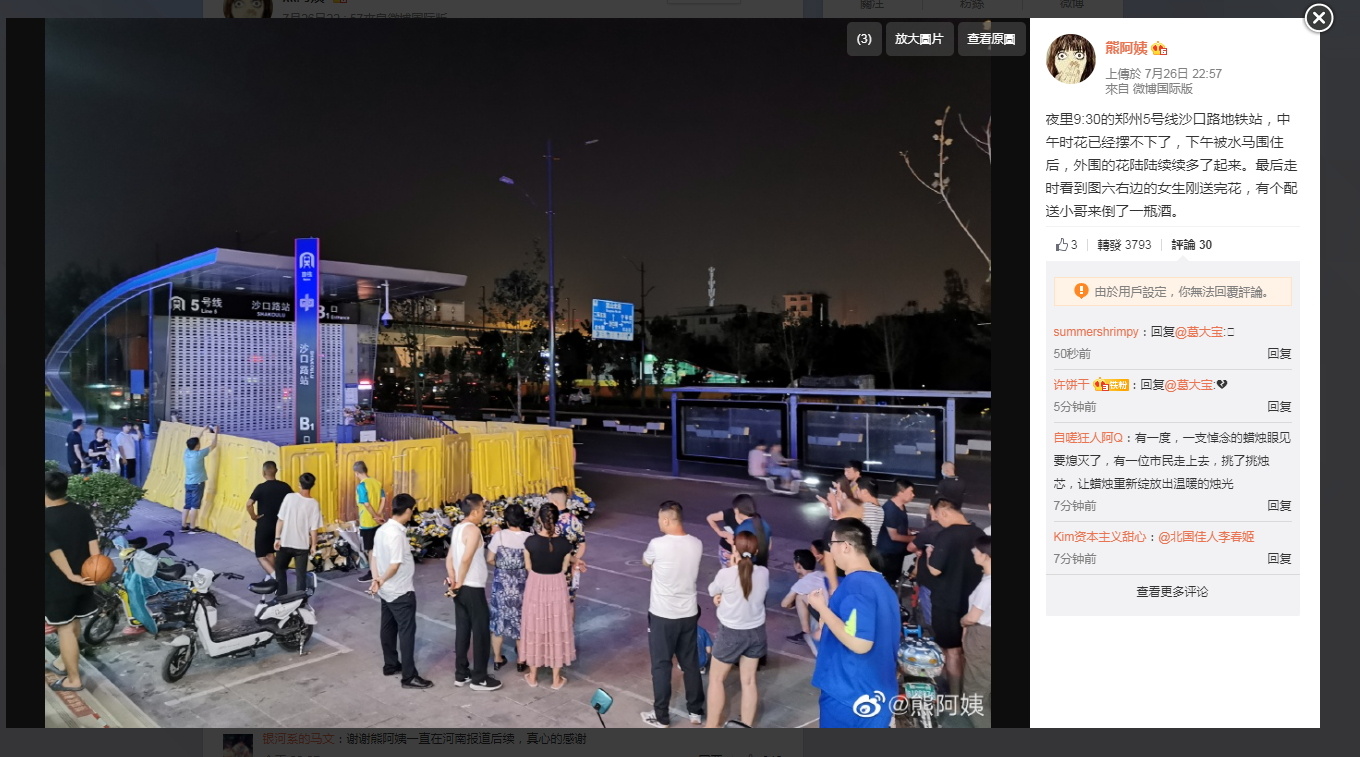Click the orange warning icon in comment notice
Image resolution: width=1360 pixels, height=757 pixels.
(1081, 291)
